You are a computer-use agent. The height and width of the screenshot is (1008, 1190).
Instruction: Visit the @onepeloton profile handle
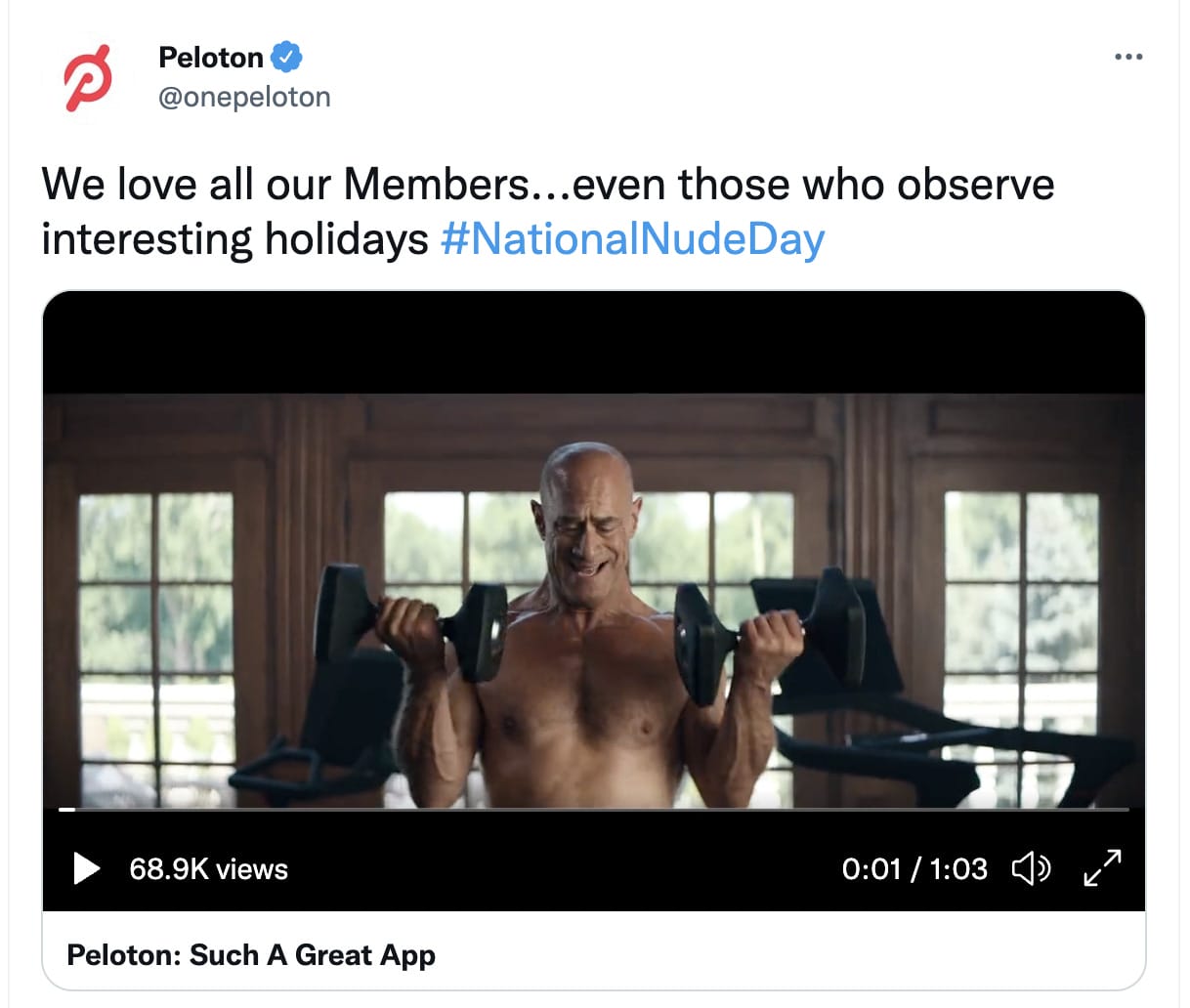[x=244, y=97]
